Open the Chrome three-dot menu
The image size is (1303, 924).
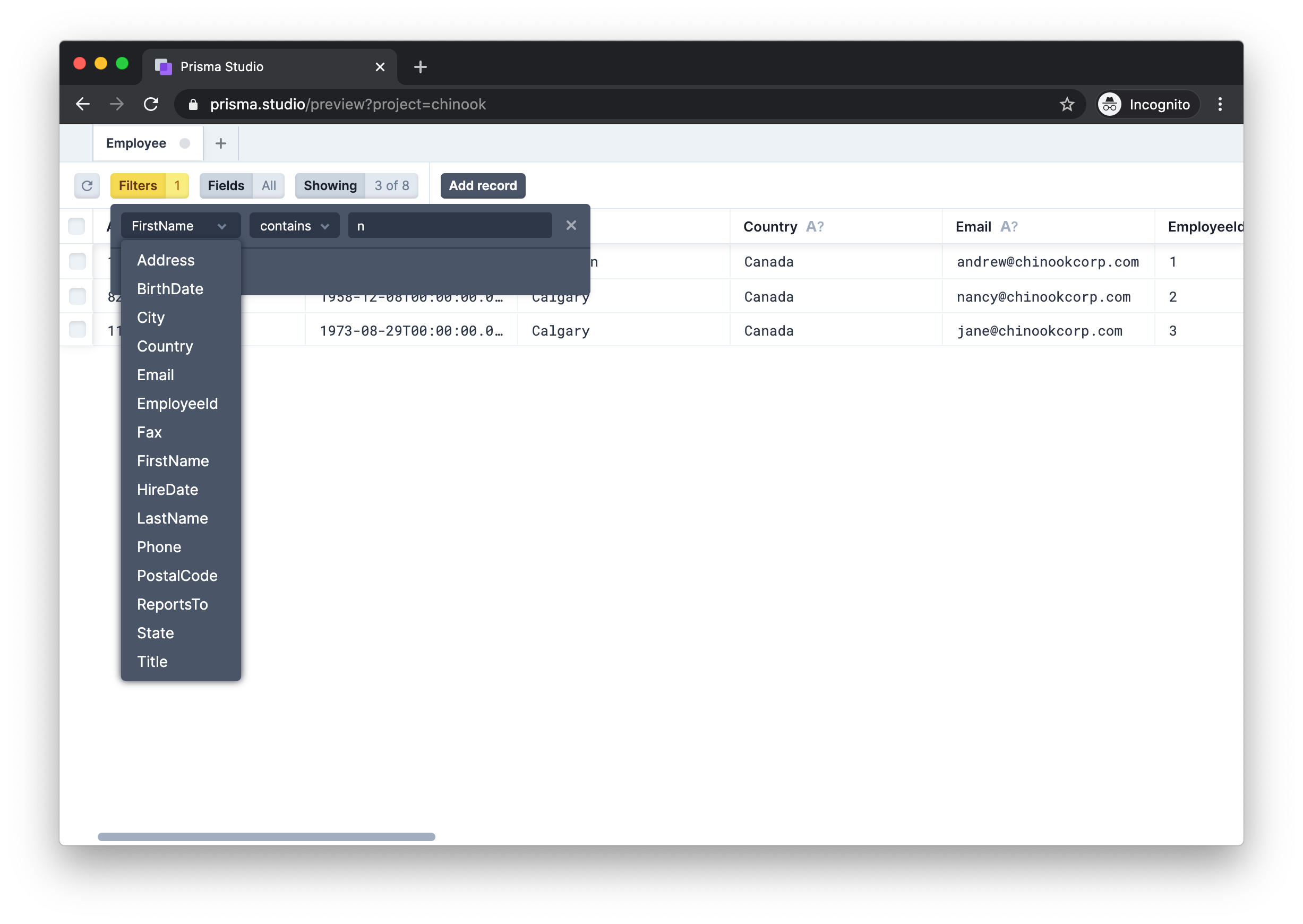1220,104
